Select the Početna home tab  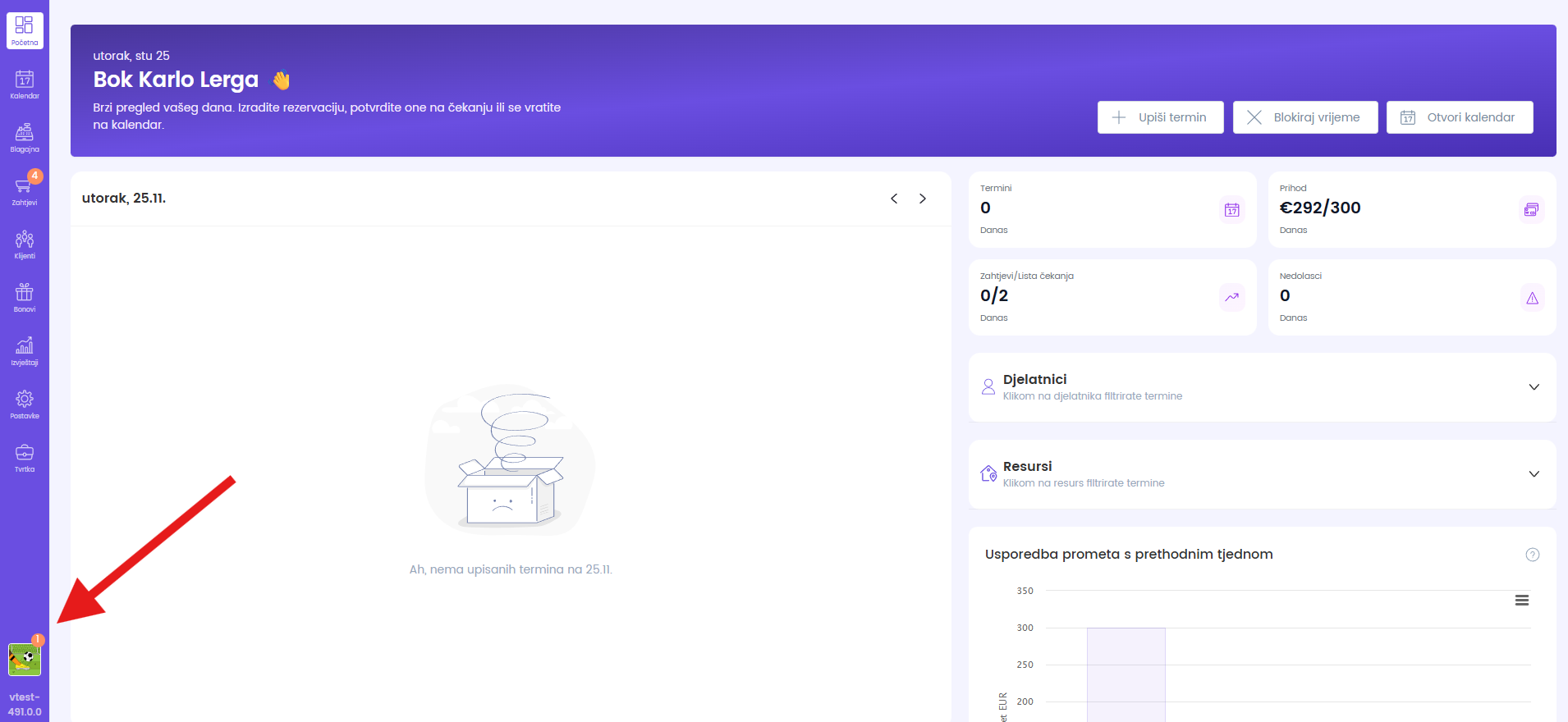point(25,30)
